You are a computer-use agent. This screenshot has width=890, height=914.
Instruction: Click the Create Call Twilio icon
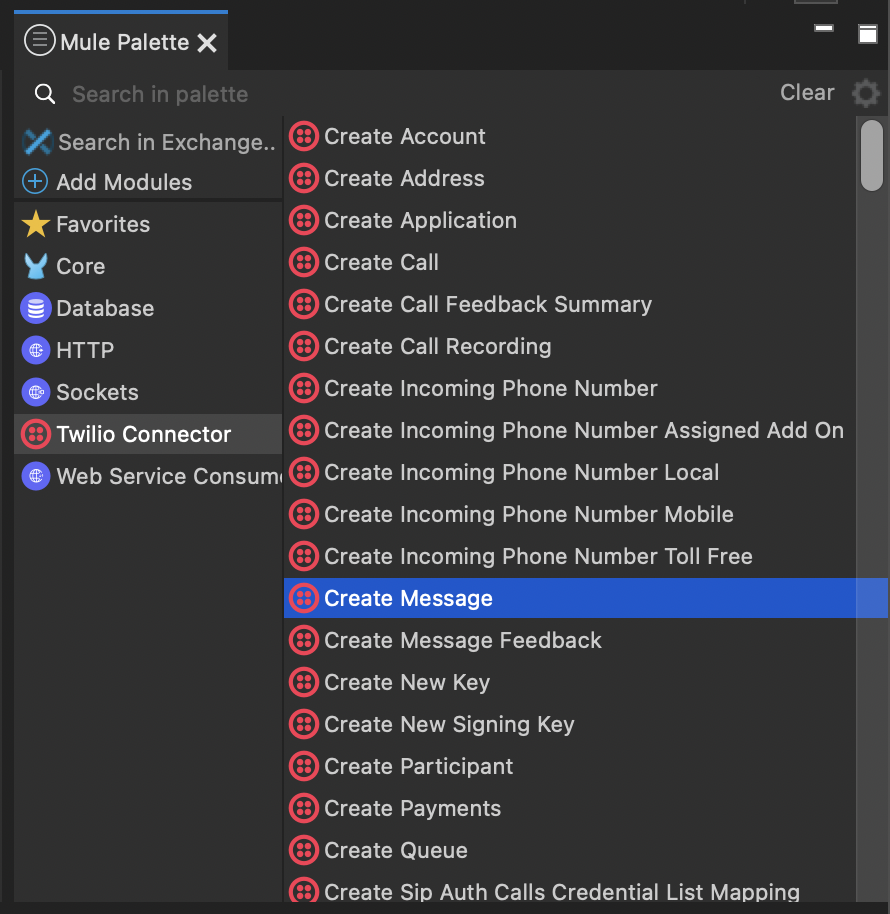(x=304, y=262)
